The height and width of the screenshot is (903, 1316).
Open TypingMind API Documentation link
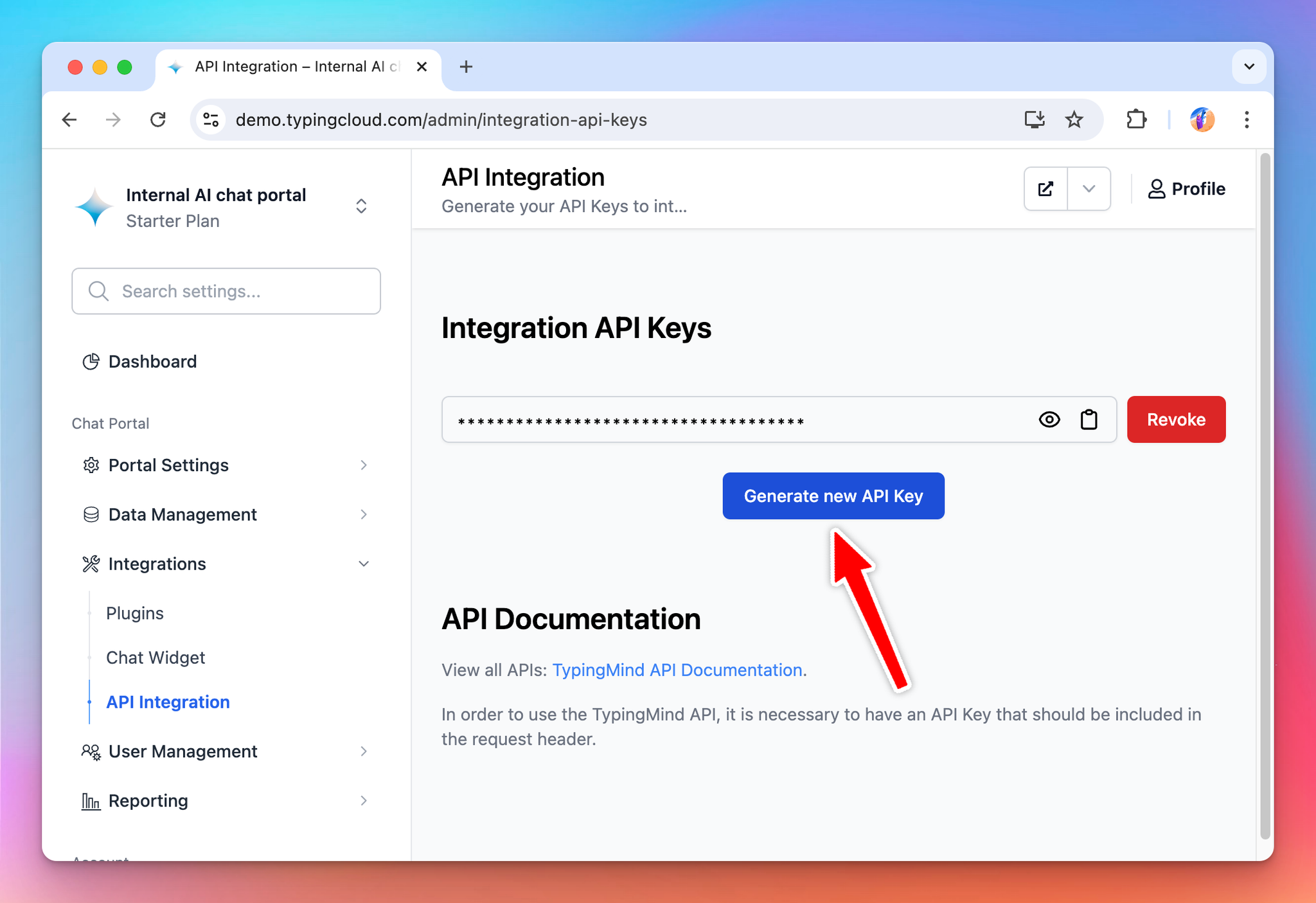[x=677, y=670]
